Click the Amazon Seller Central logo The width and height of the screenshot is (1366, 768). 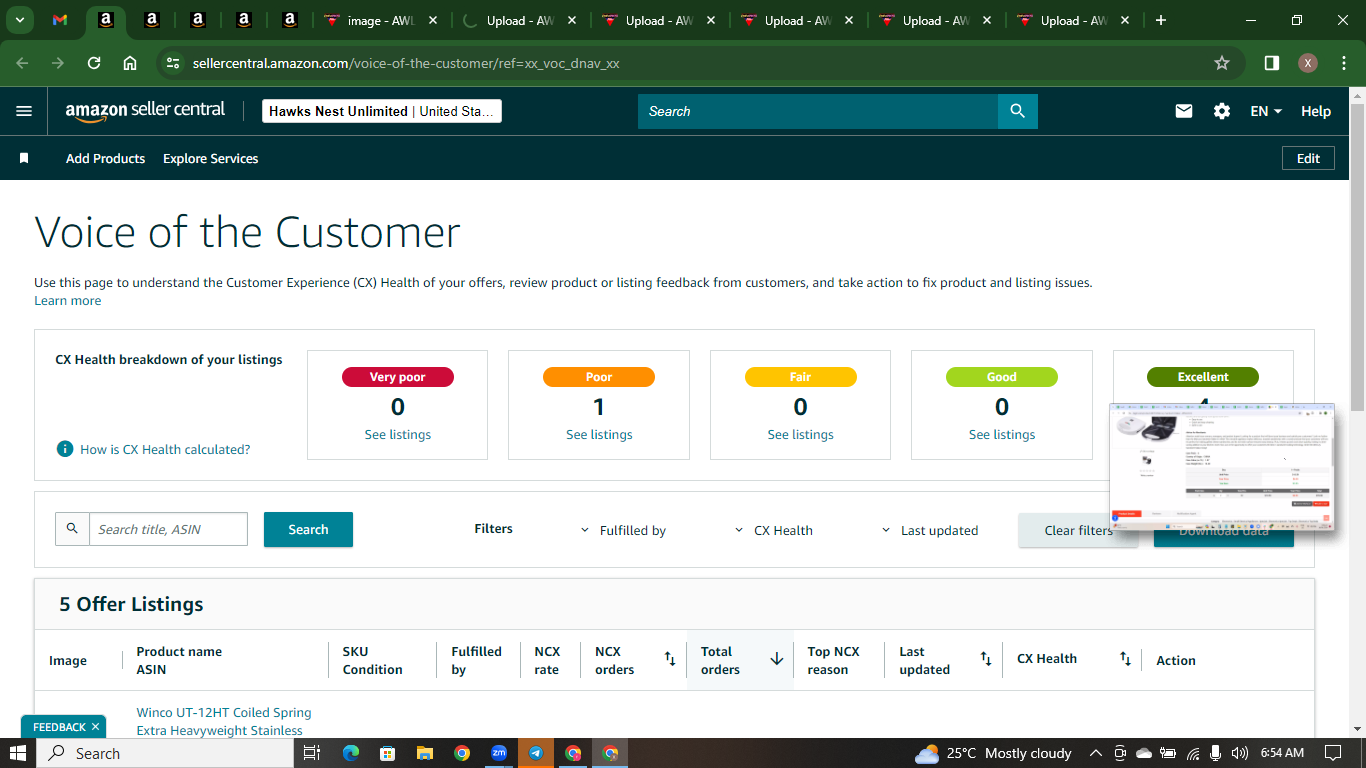(x=145, y=111)
